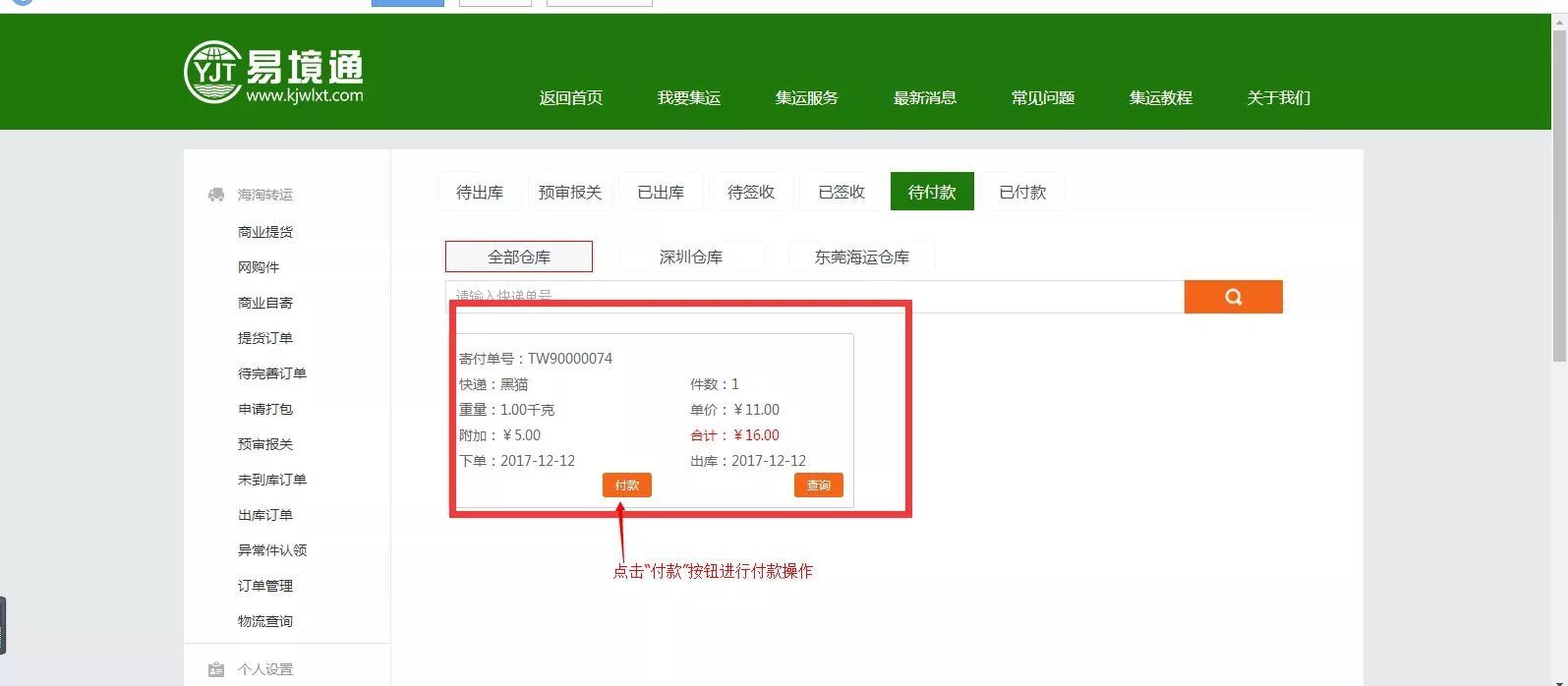
Task: Open 未到库订单 in sidebar
Action: pos(272,480)
